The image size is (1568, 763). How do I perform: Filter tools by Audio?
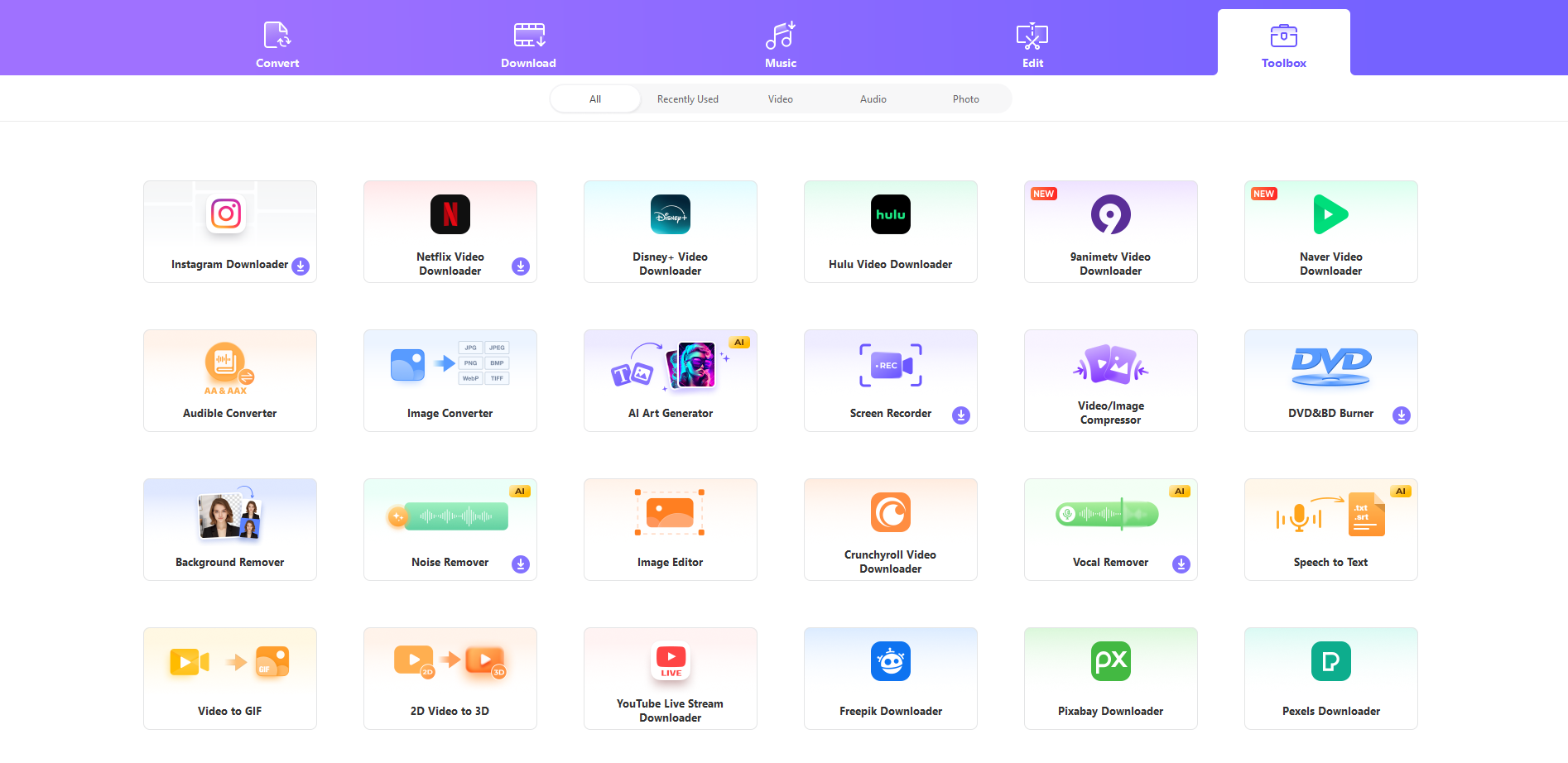pyautogui.click(x=873, y=99)
